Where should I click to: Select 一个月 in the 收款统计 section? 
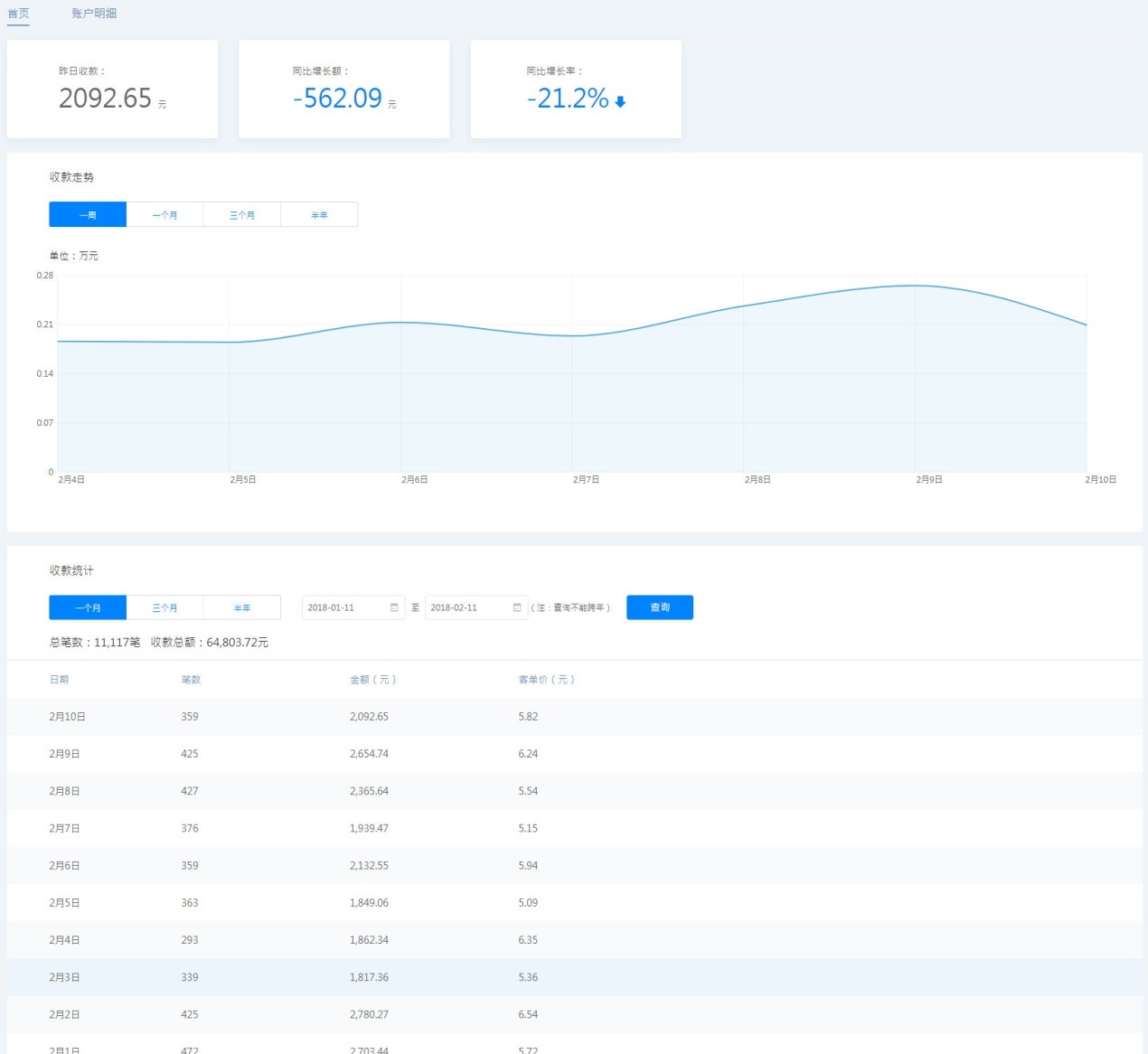[88, 607]
